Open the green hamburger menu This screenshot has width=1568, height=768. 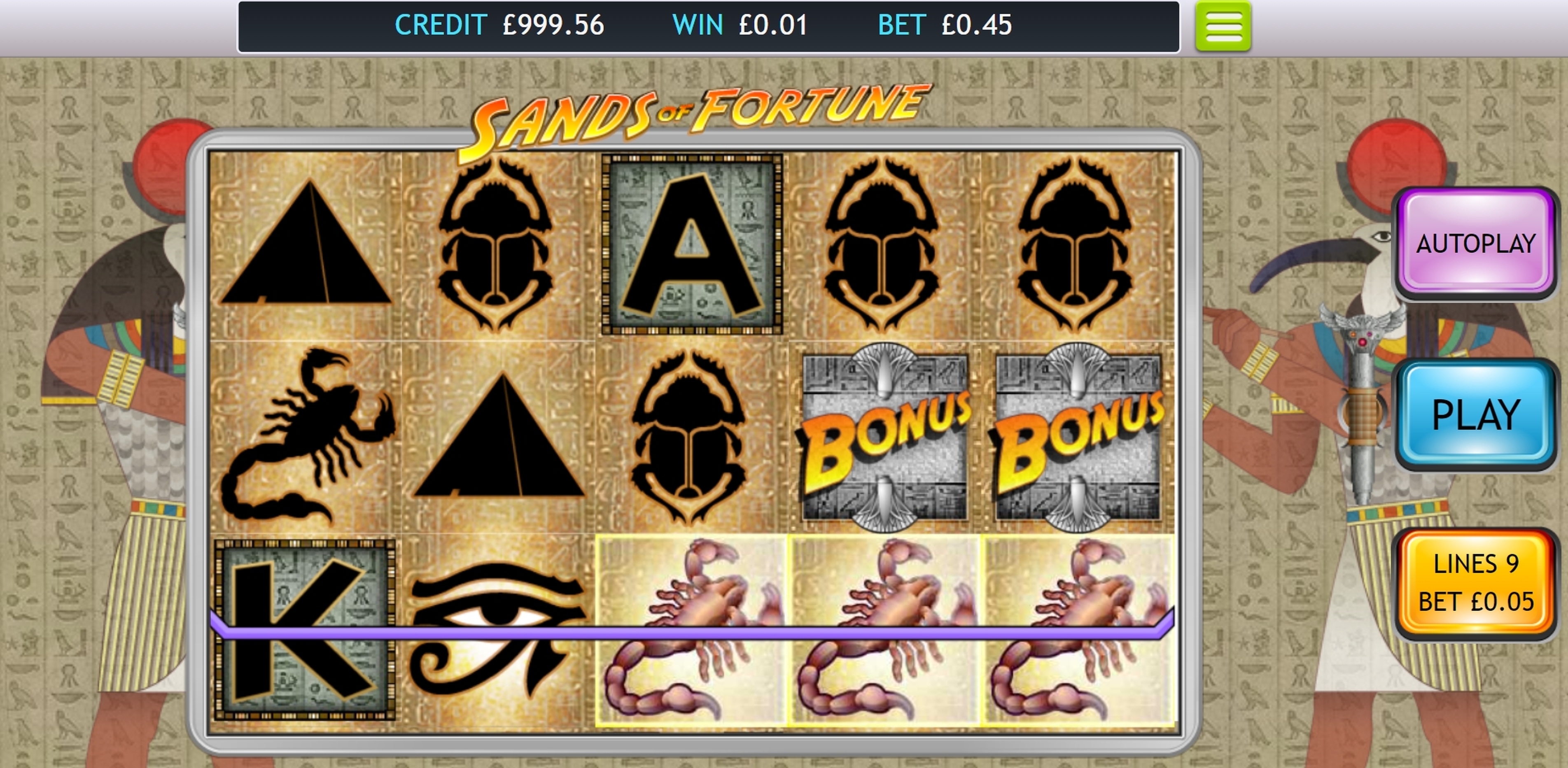(x=1223, y=26)
